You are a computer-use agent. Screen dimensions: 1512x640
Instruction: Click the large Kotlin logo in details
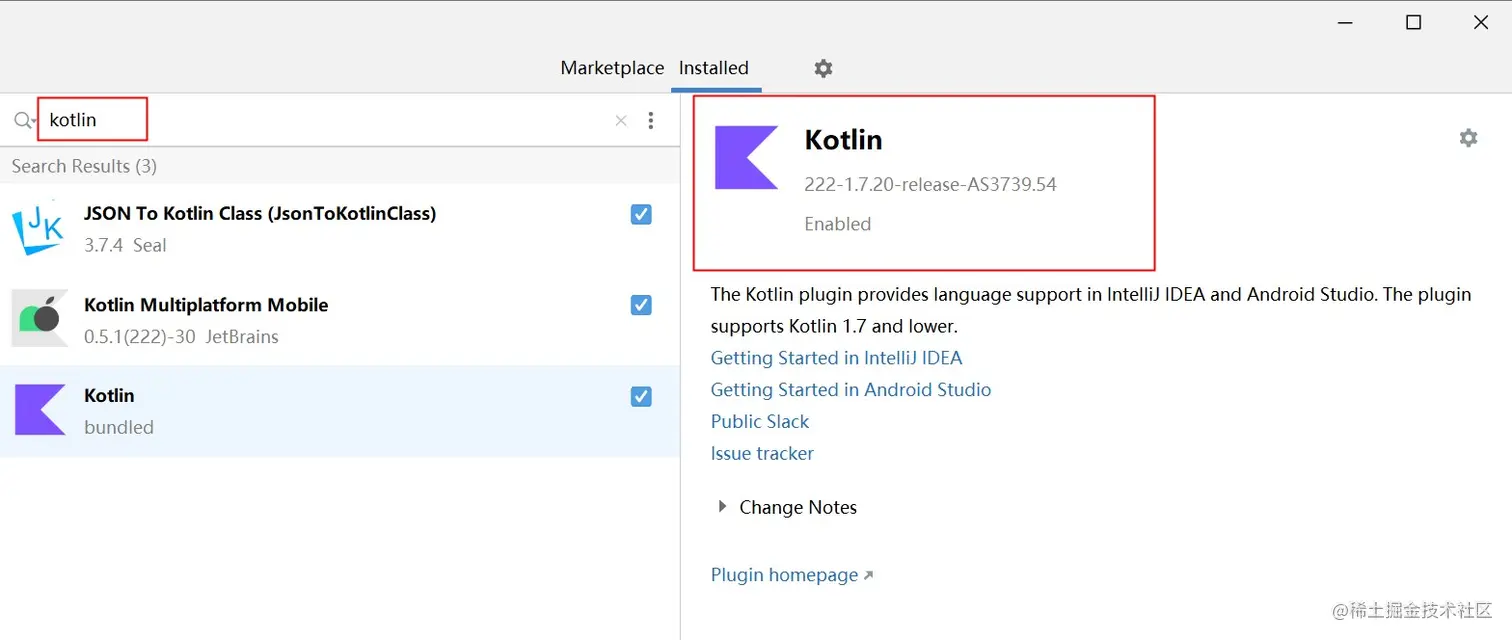point(746,158)
